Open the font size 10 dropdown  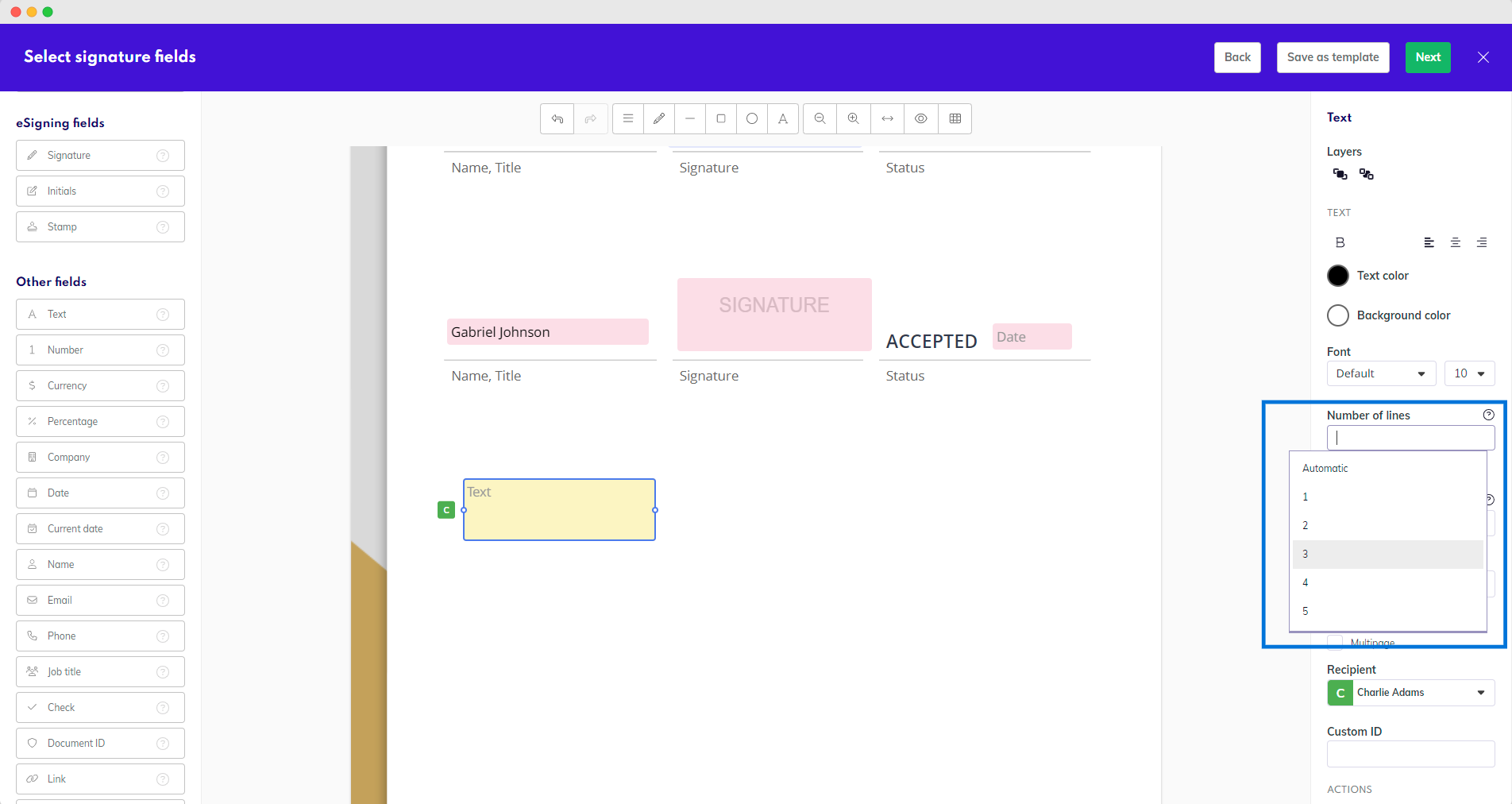[1469, 373]
